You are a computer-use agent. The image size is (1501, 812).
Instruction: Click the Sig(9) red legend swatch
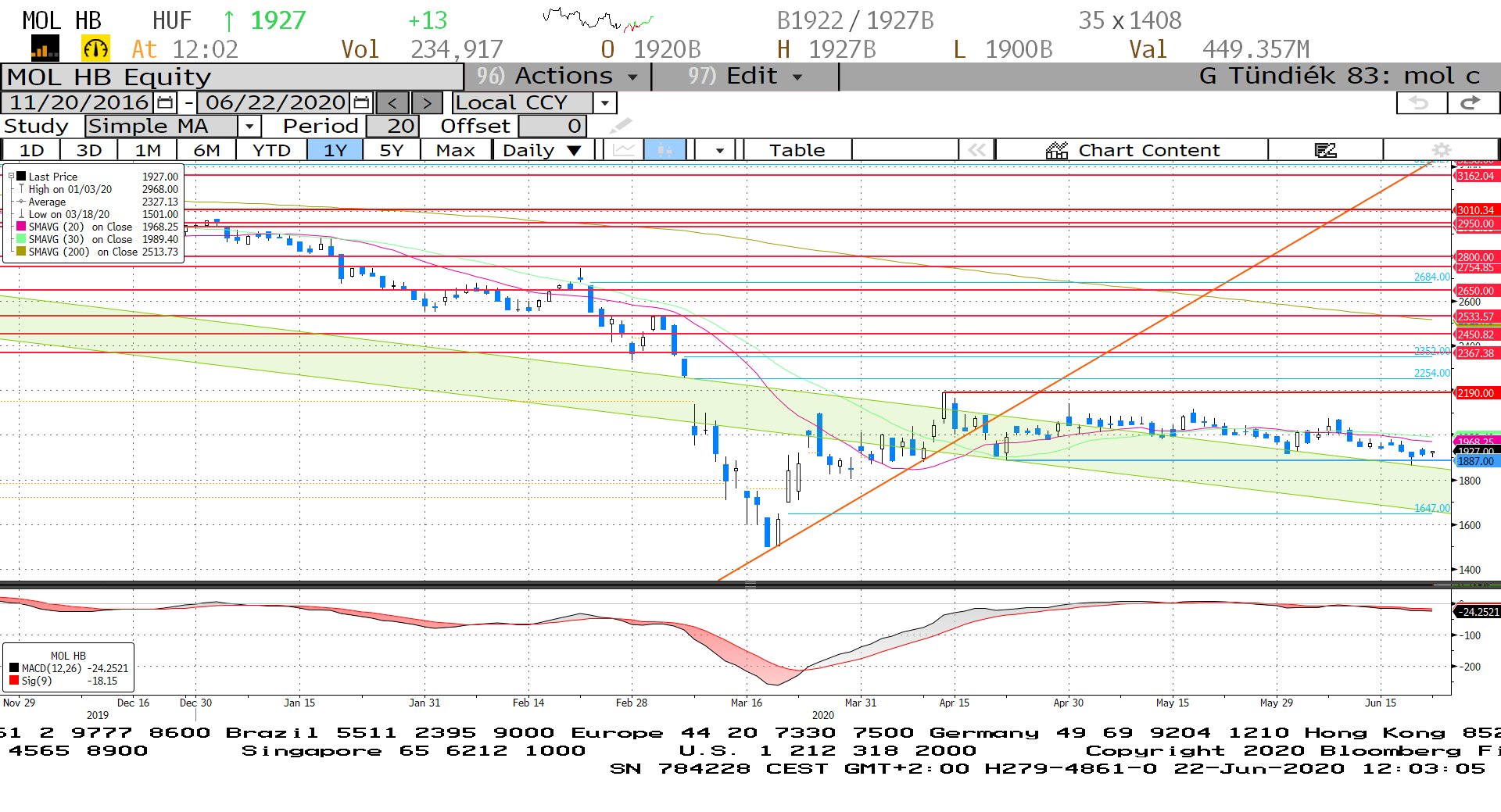pyautogui.click(x=14, y=681)
